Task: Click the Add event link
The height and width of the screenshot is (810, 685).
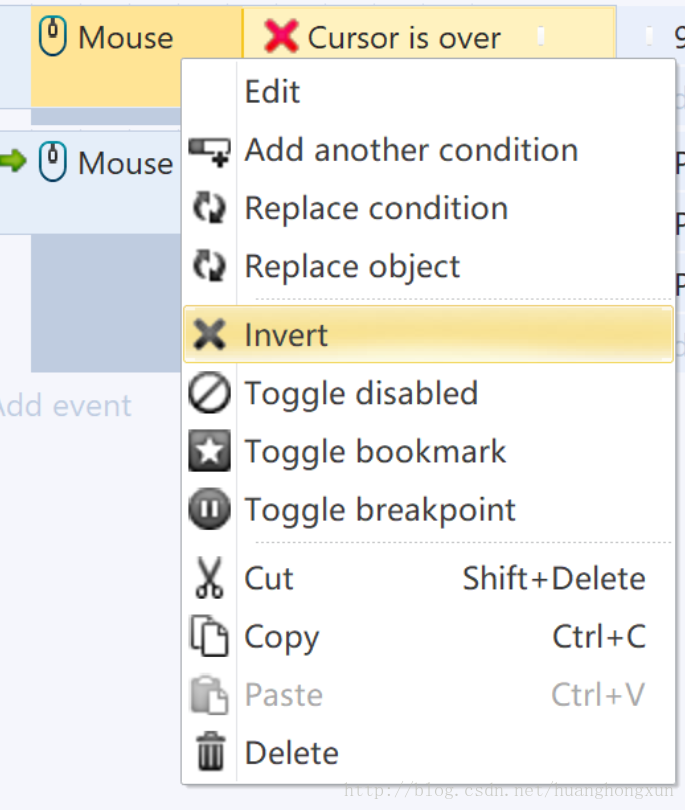Action: [64, 406]
